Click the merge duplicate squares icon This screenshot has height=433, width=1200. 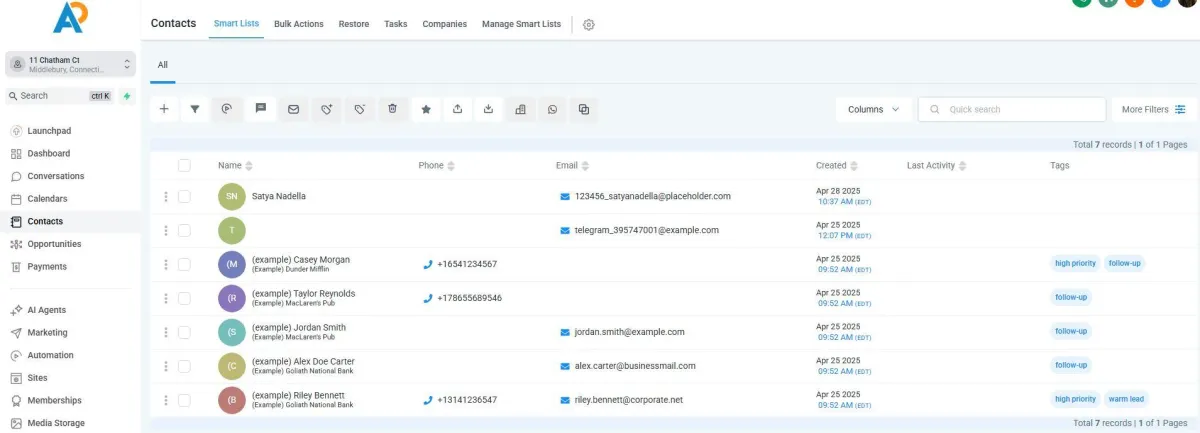coord(584,110)
